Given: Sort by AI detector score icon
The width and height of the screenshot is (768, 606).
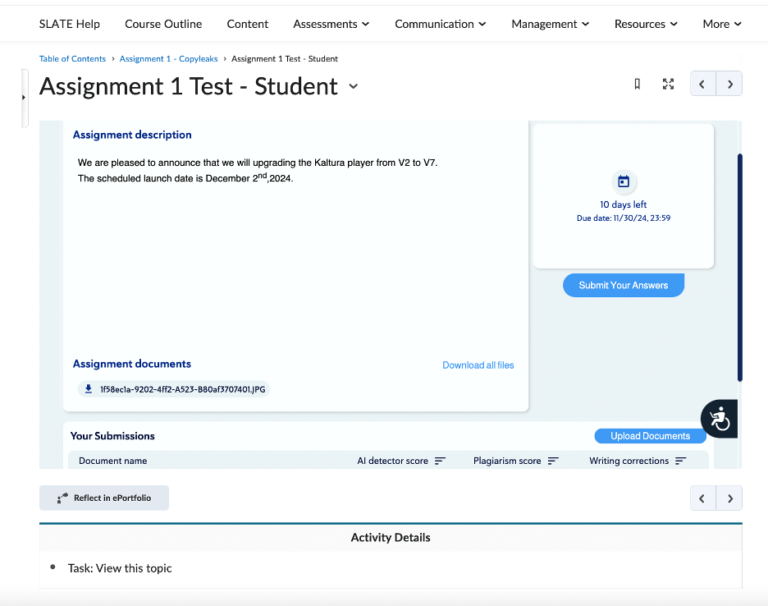Looking at the screenshot, I should (x=440, y=461).
